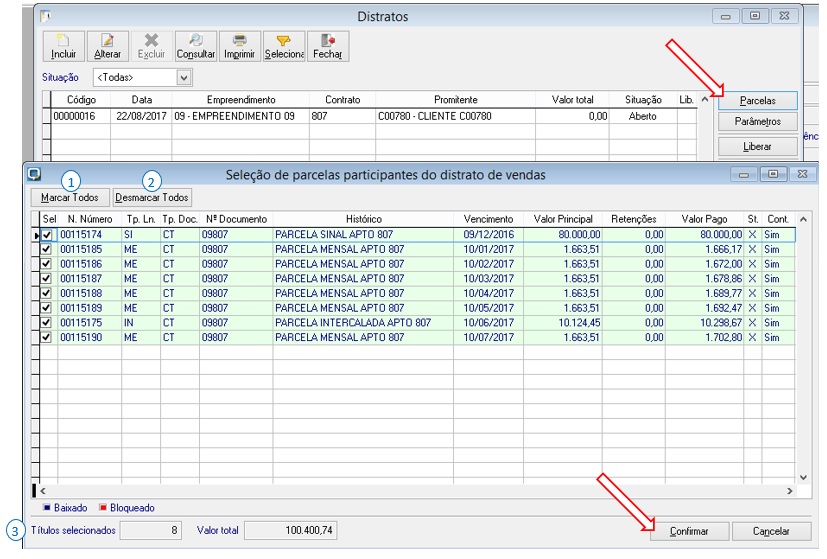This screenshot has width=827, height=559.
Task: Open the Situação dropdown
Action: (x=184, y=78)
